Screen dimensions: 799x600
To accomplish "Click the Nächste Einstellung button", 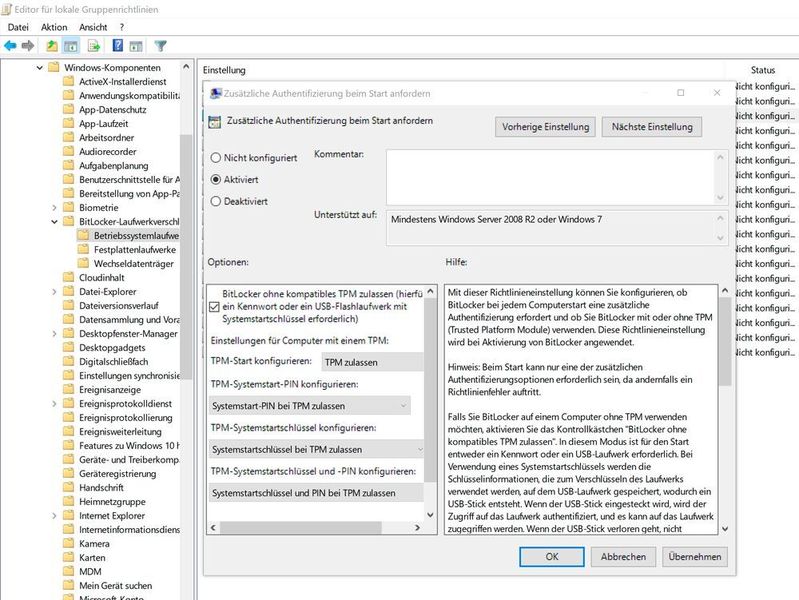I will pos(652,127).
